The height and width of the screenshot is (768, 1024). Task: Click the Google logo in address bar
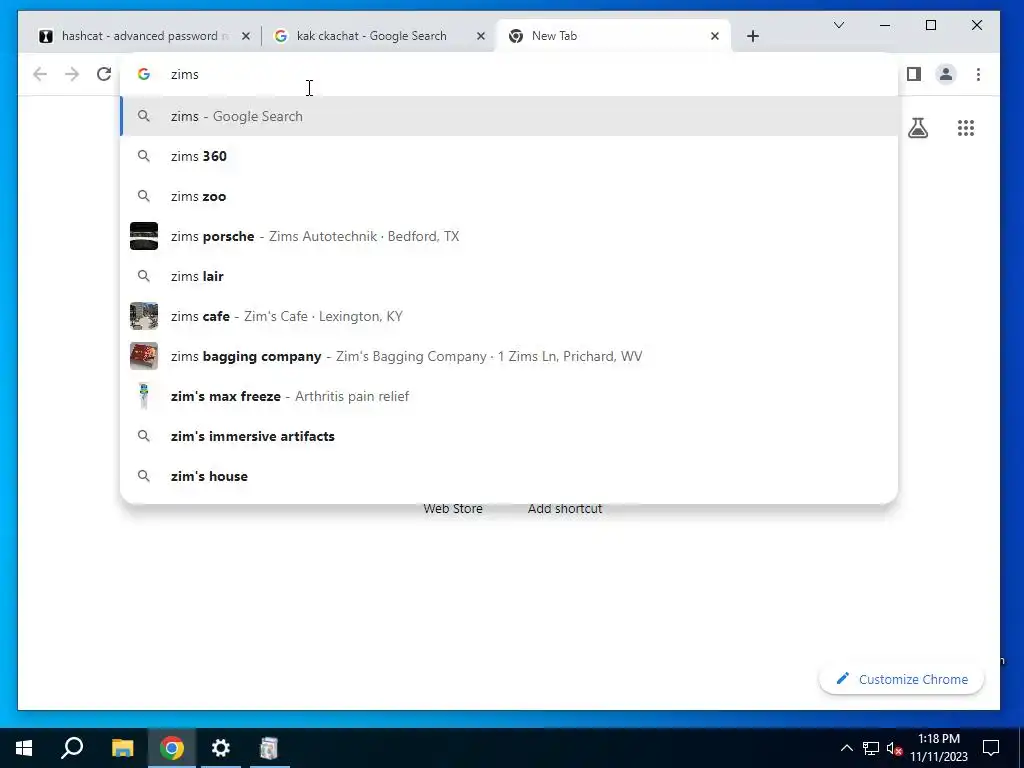point(144,74)
